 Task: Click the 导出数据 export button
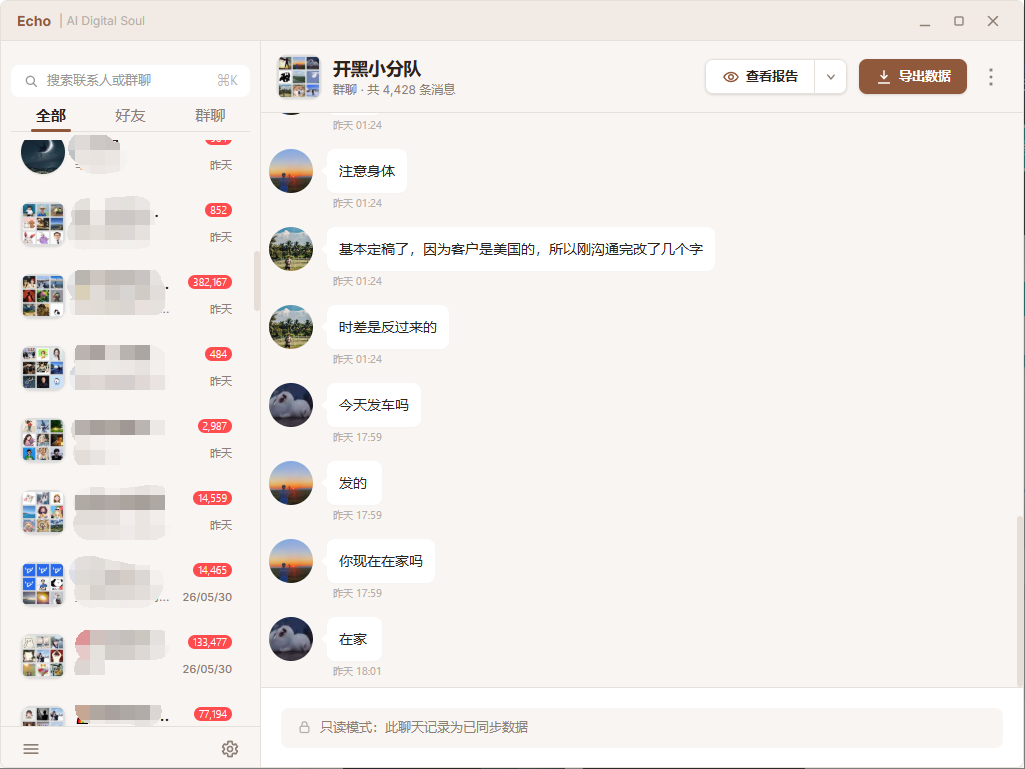[x=913, y=77]
